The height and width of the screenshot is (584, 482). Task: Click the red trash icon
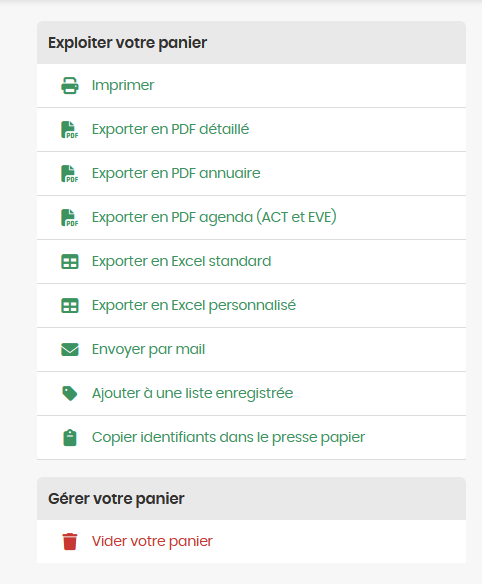point(70,541)
